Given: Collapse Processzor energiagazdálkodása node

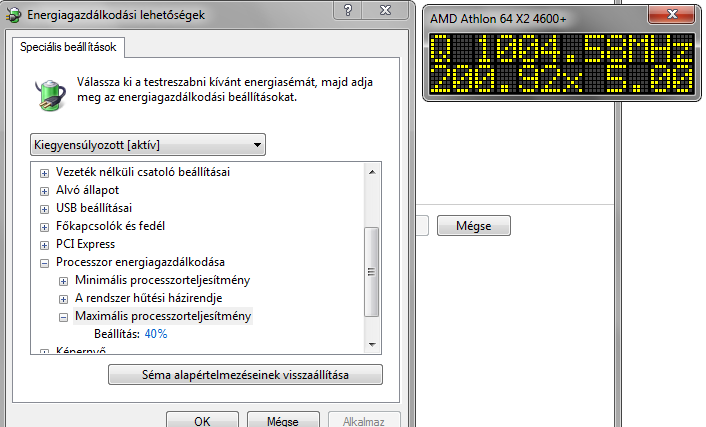Looking at the screenshot, I should point(44,263).
